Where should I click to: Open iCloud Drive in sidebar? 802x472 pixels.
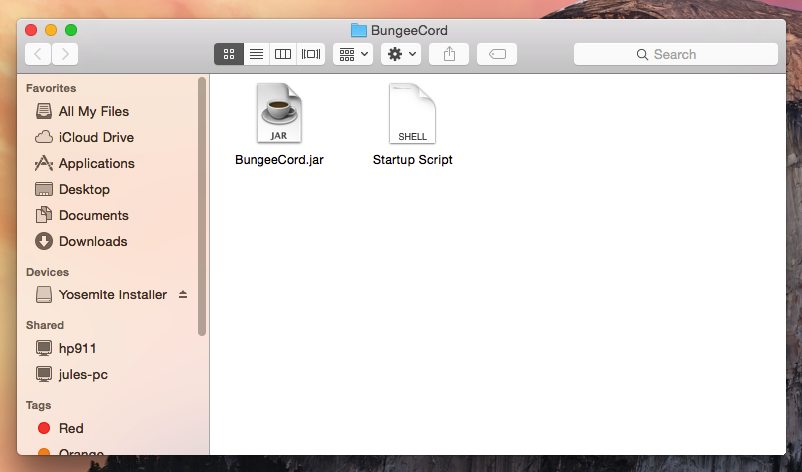[96, 137]
